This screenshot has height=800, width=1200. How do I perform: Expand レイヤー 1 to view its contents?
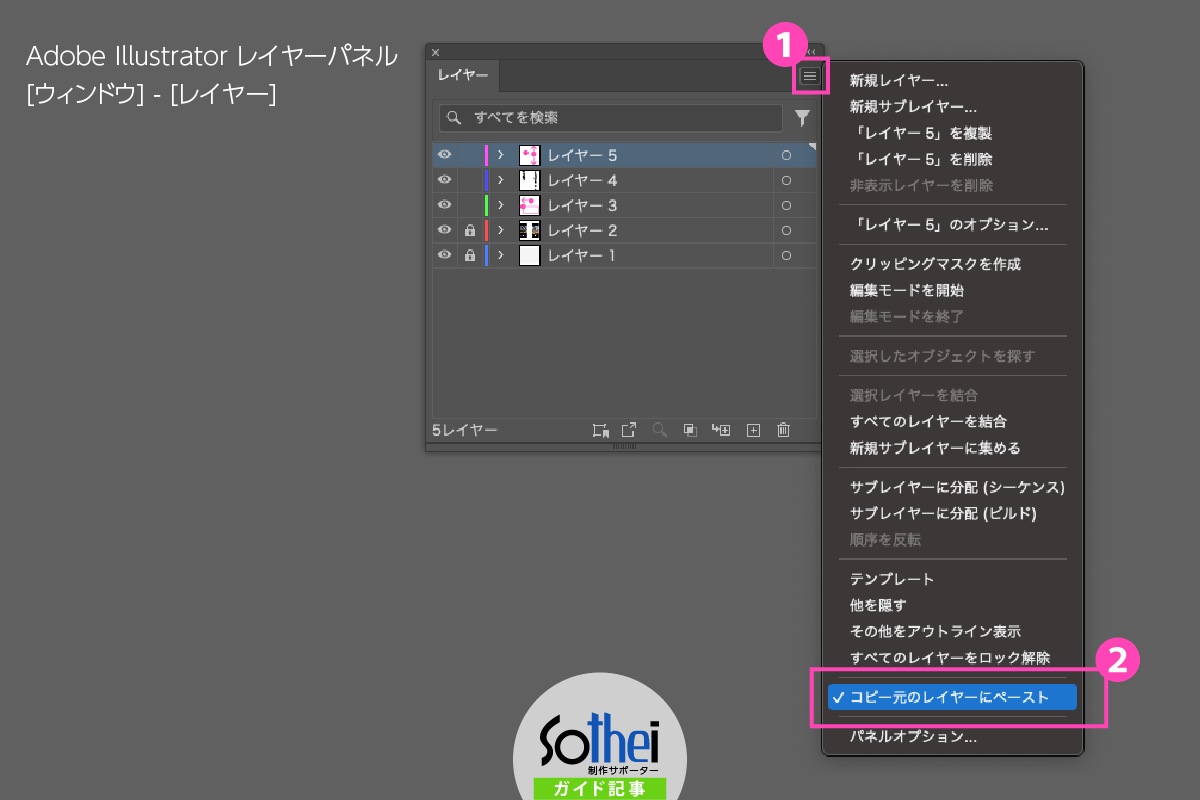[500, 255]
